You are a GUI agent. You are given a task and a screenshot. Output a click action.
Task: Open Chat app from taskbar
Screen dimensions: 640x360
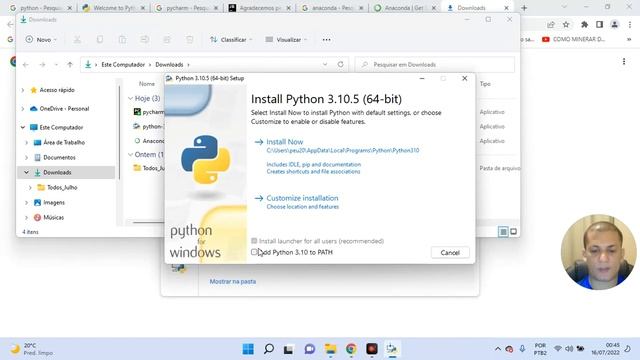coord(310,349)
